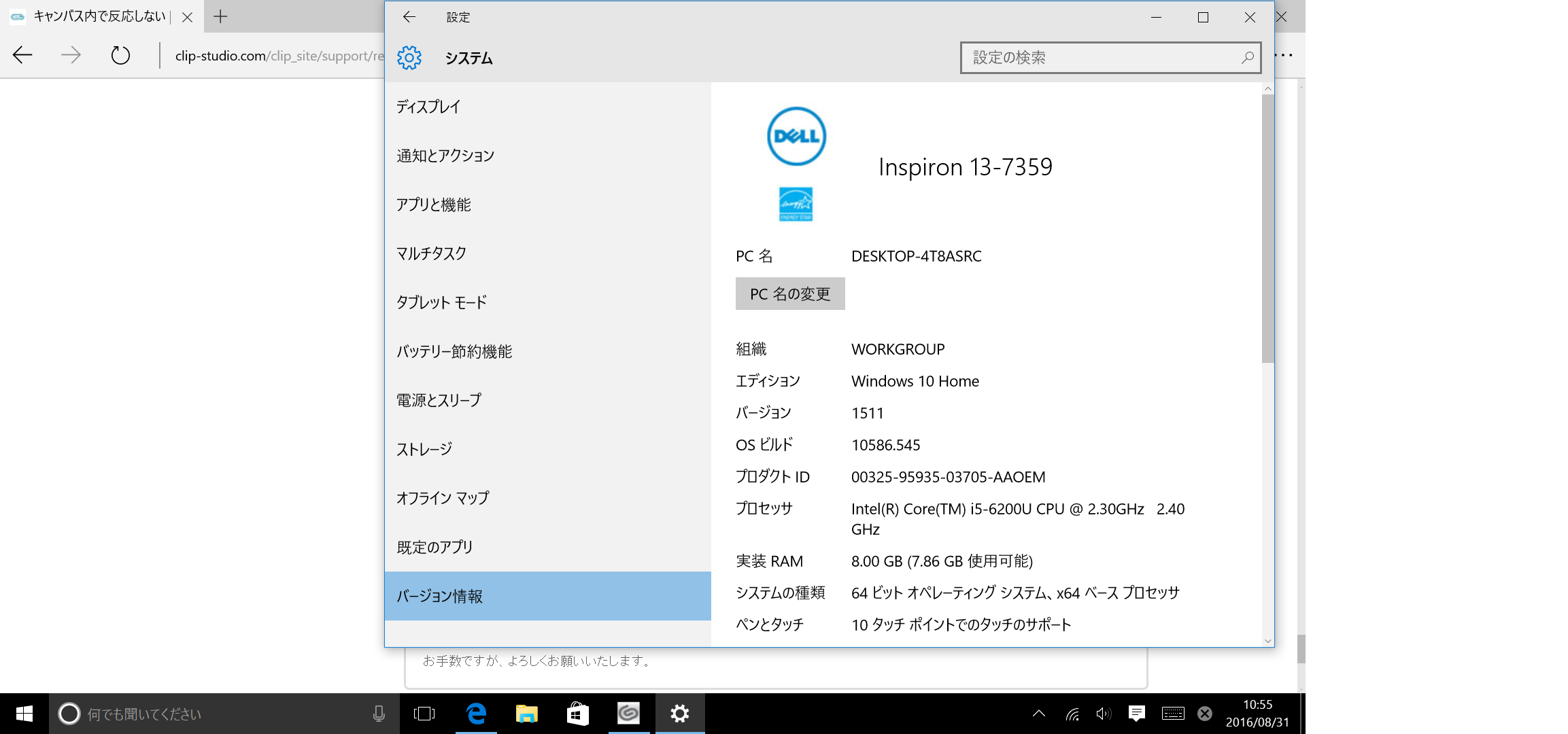Viewport: 1568px width, 734px height.
Task: Click the search magnifier icon in Settings
Action: point(1247,58)
